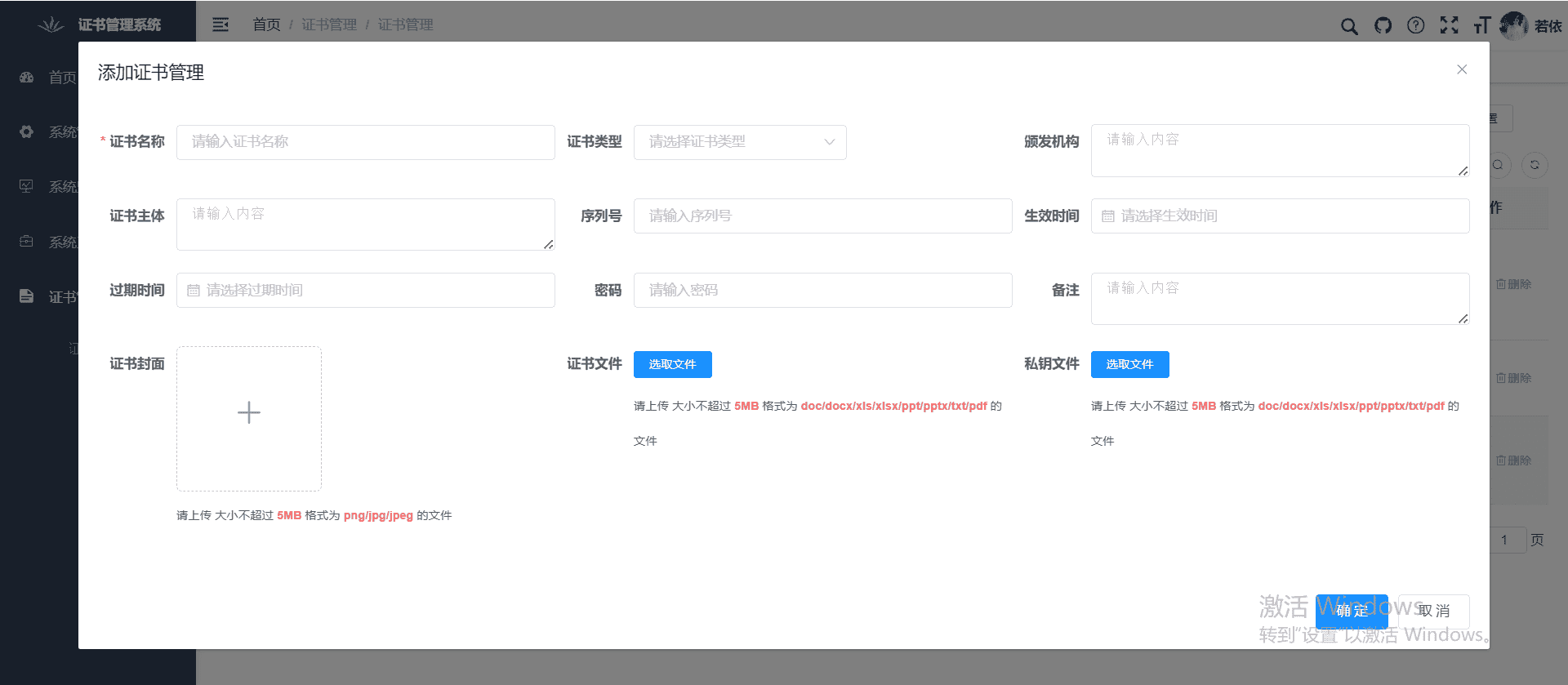The height and width of the screenshot is (685, 1568).
Task: Open the 过期时间 date picker
Action: point(366,291)
